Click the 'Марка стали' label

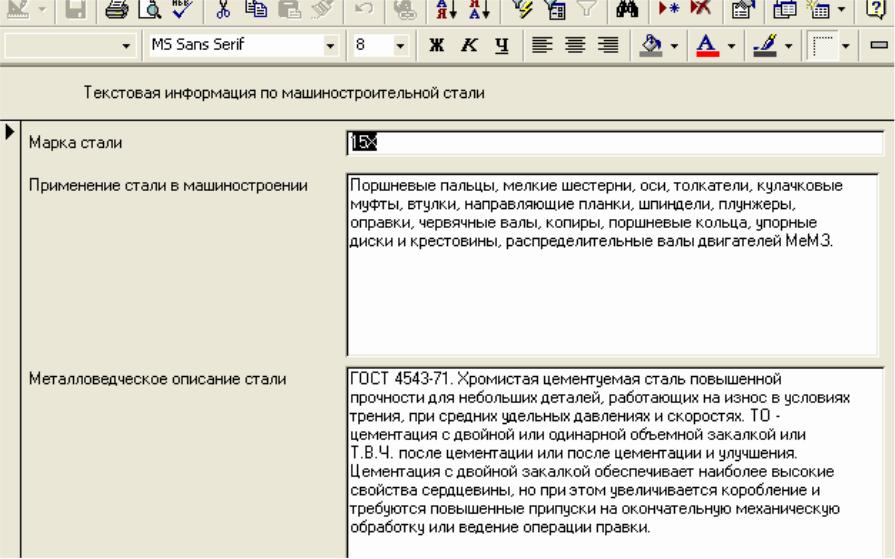pyautogui.click(x=75, y=143)
